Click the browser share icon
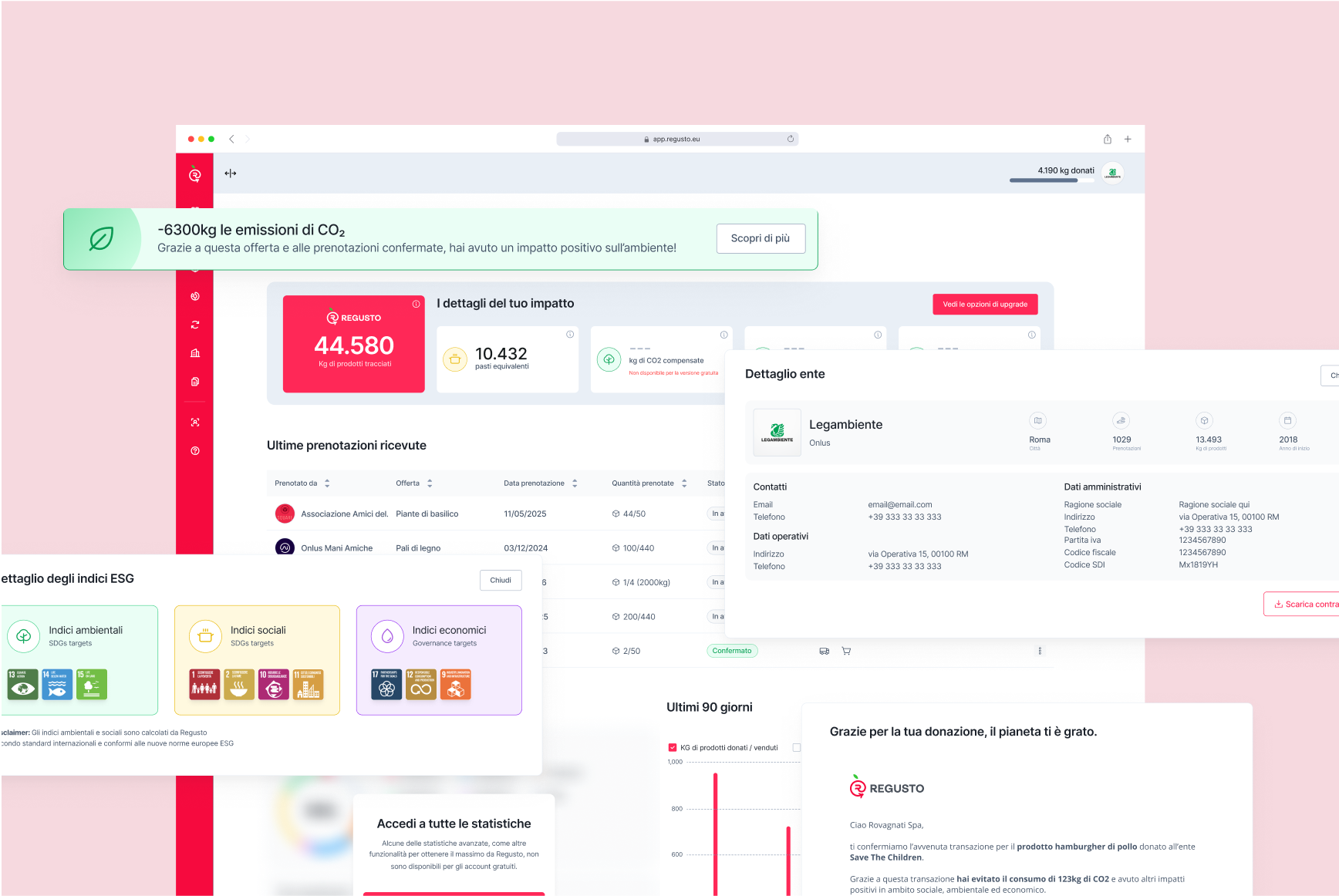This screenshot has height=896, width=1339. click(x=1107, y=139)
